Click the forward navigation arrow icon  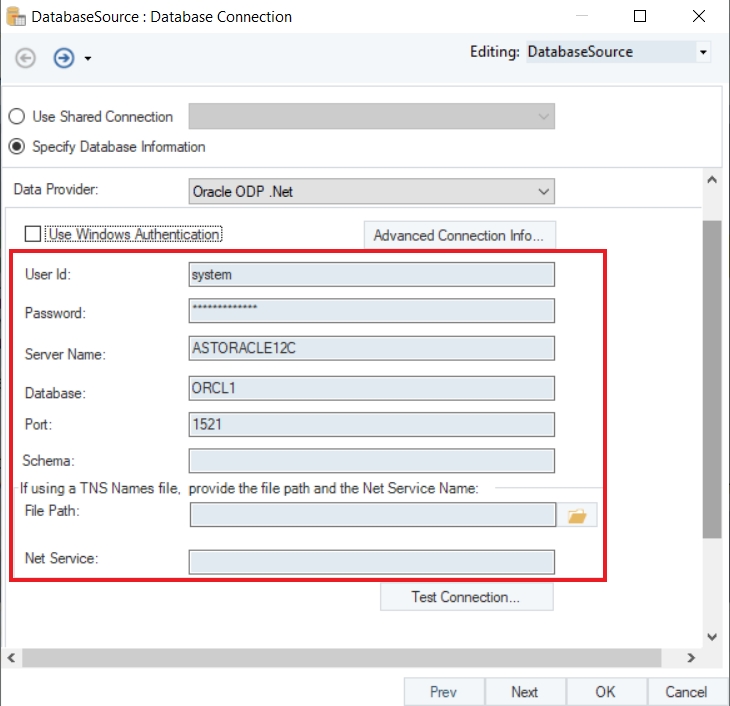point(64,58)
